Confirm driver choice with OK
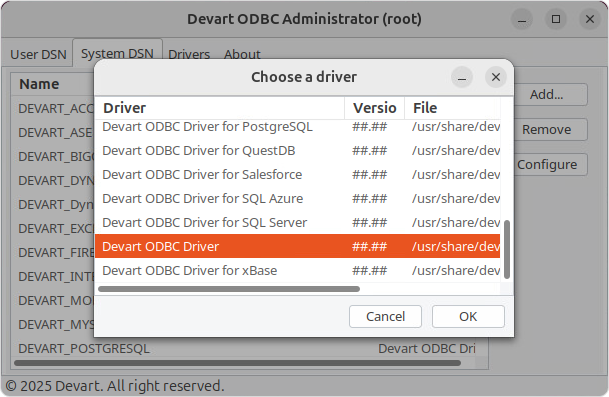Viewport: 609px width, 397px height. (x=468, y=316)
